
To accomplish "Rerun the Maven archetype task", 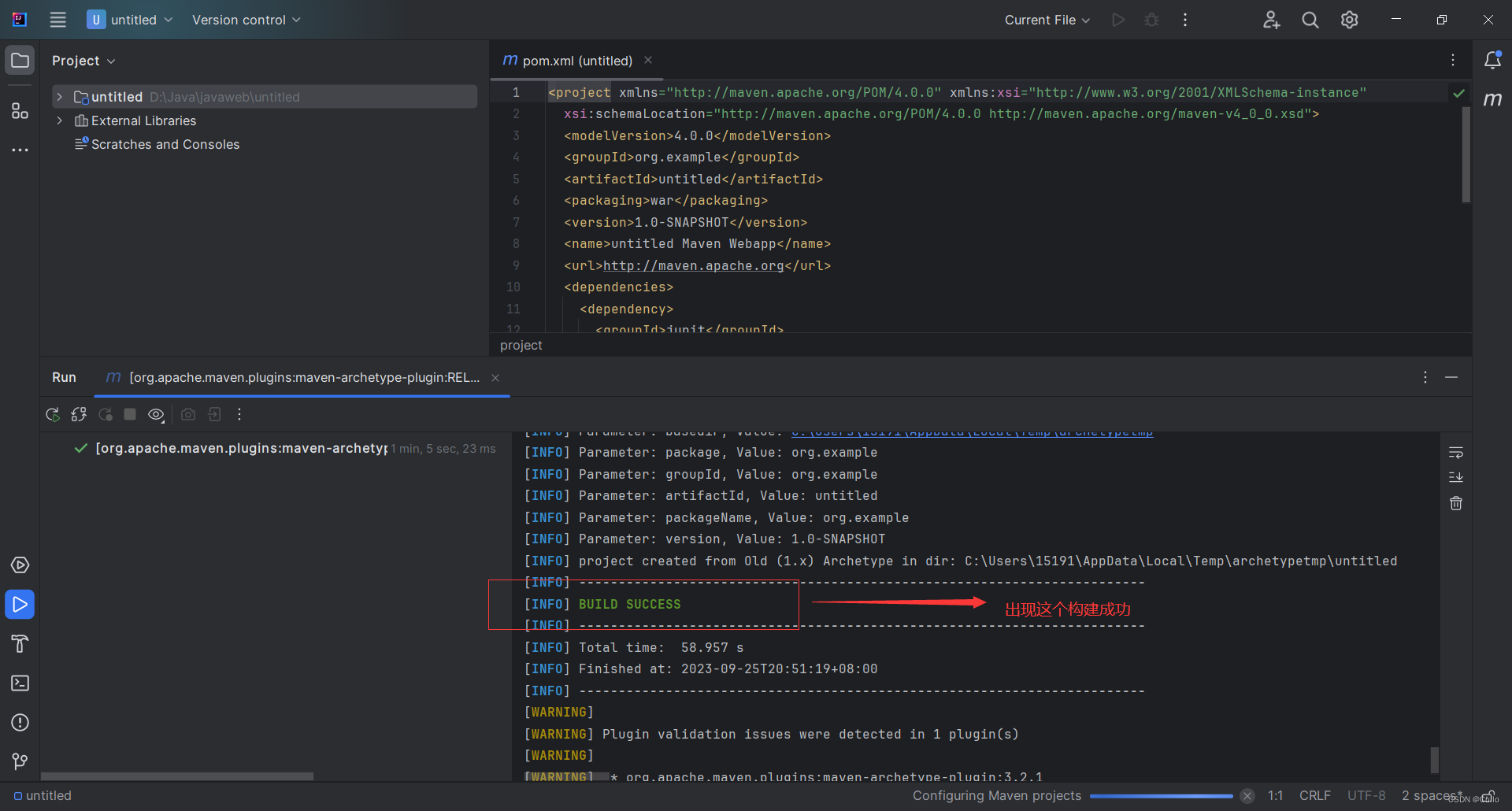I will tap(53, 414).
